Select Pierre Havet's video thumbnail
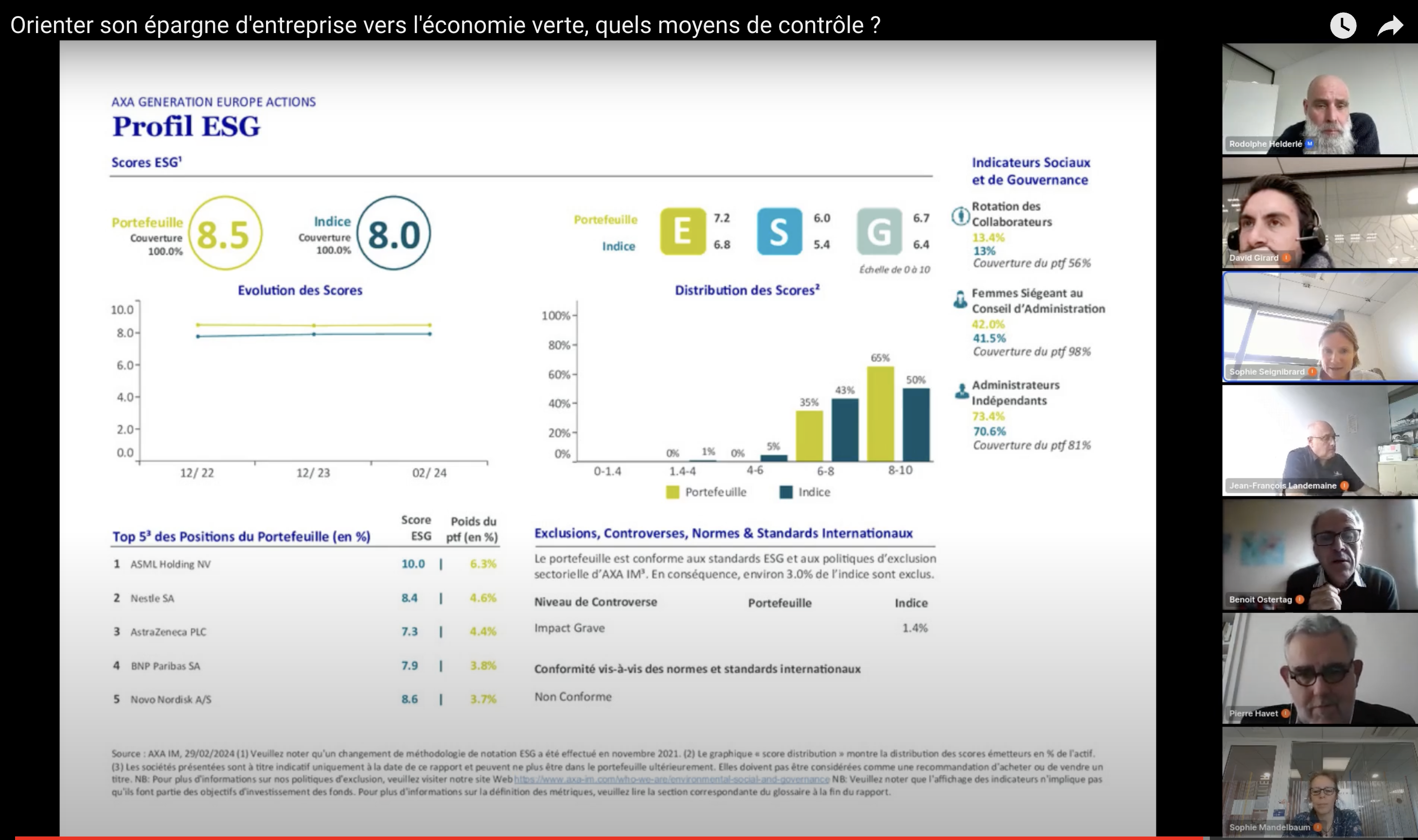 pyautogui.click(x=1319, y=668)
